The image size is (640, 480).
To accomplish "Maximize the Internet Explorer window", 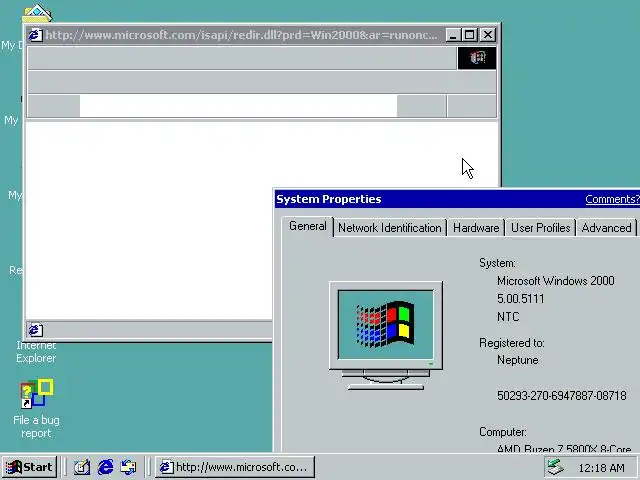I will 470,35.
